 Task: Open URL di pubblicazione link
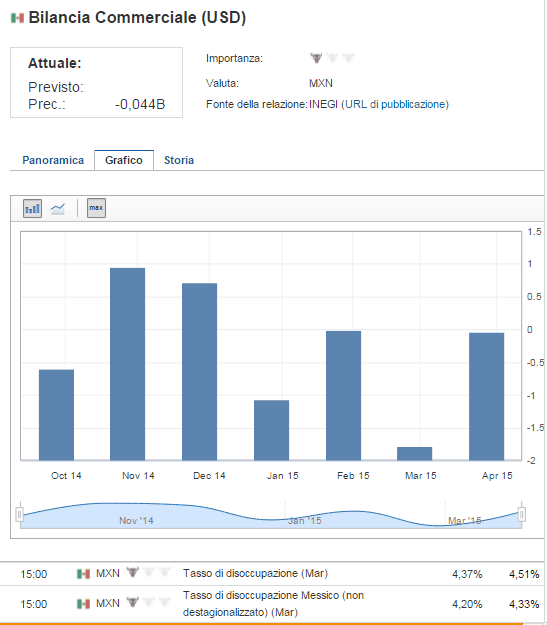tap(395, 104)
